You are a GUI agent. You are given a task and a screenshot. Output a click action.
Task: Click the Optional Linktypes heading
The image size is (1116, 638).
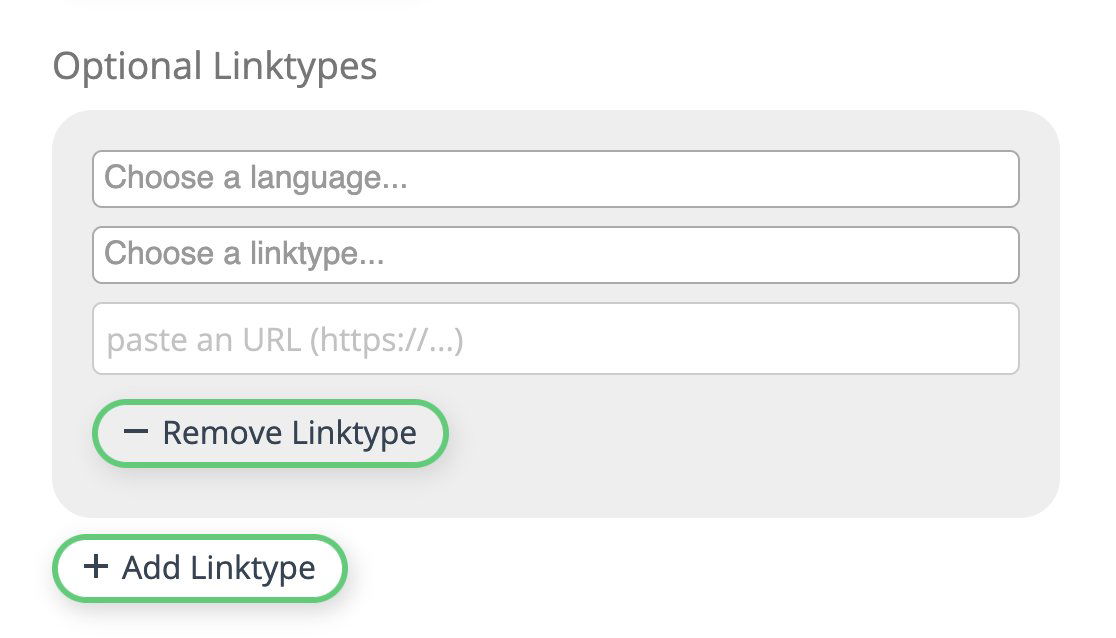coord(216,66)
